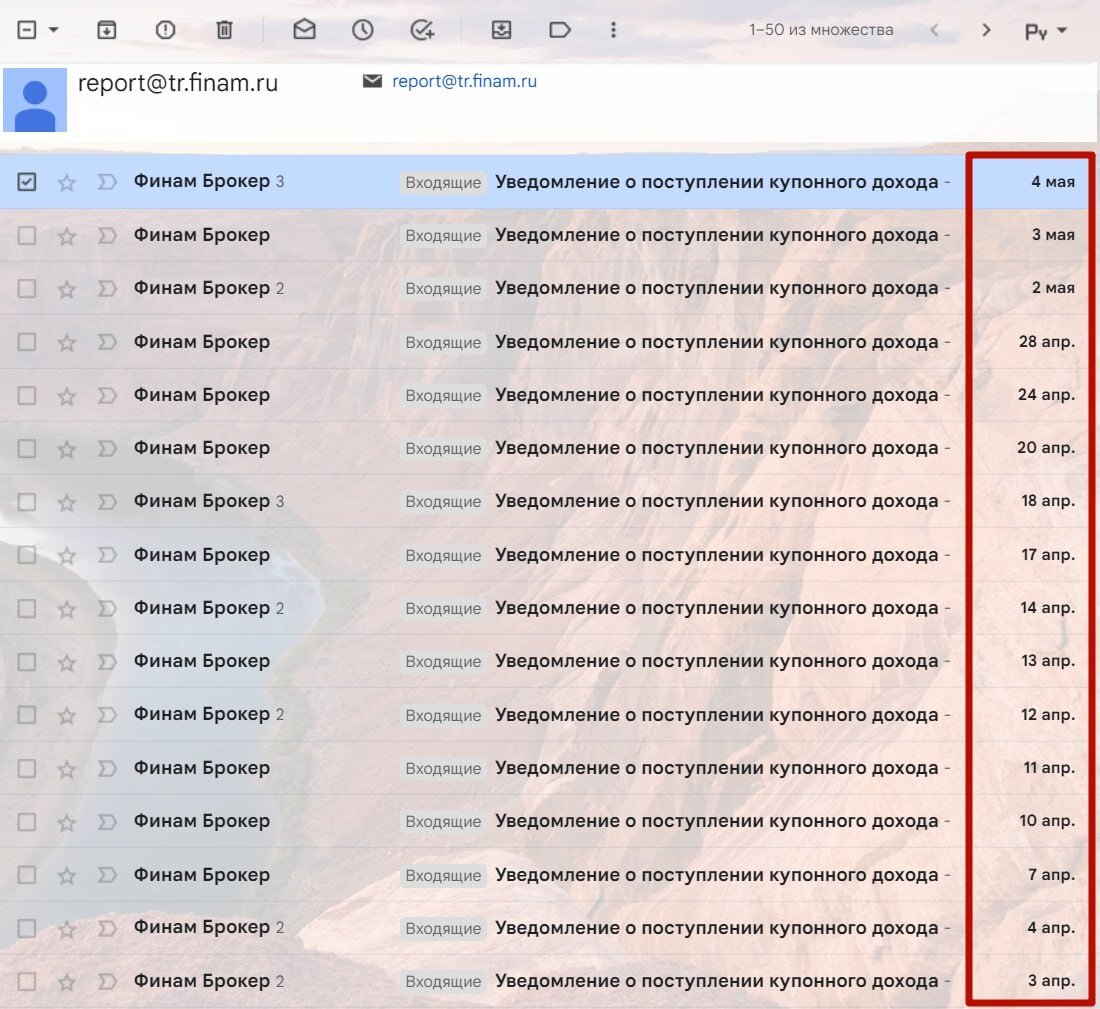The width and height of the screenshot is (1100, 1009).
Task: Click the Snooze clock icon
Action: (x=363, y=30)
